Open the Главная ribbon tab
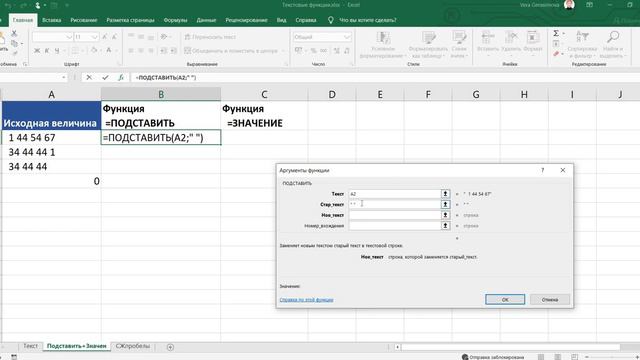The width and height of the screenshot is (640, 360). 22,20
